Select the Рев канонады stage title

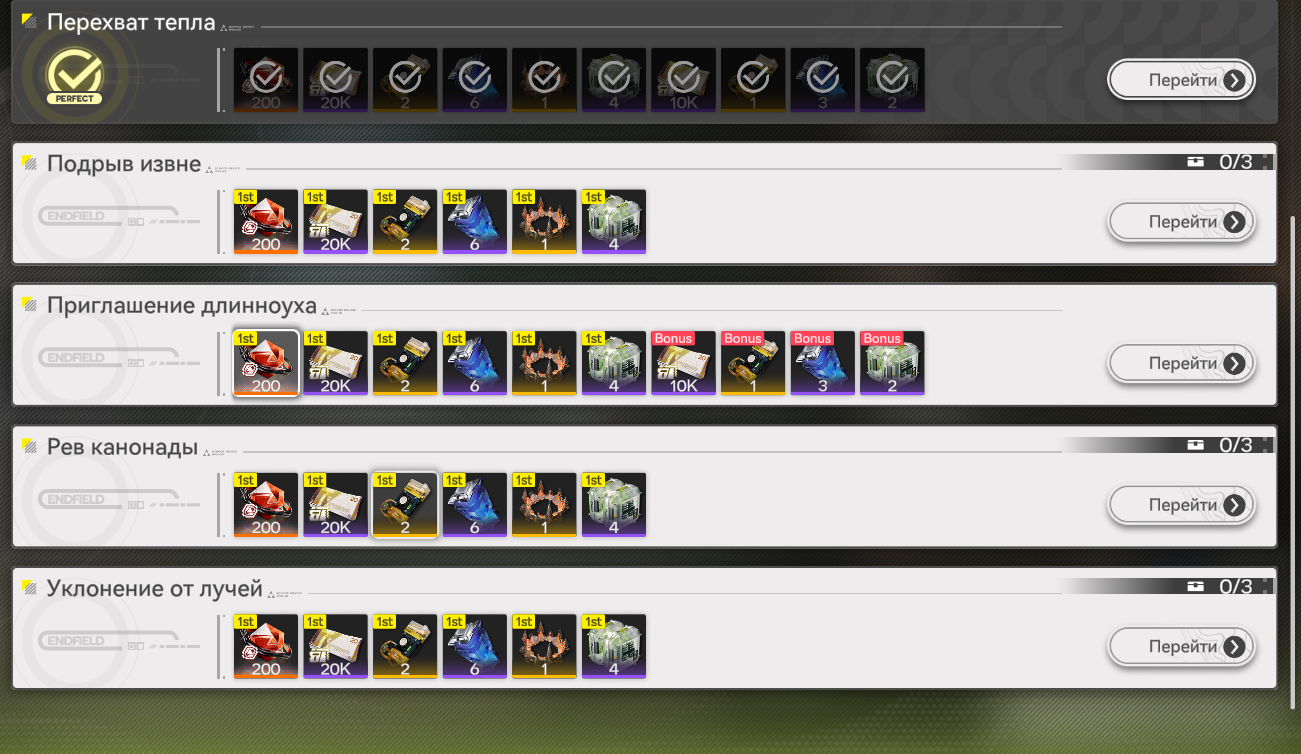(122, 447)
